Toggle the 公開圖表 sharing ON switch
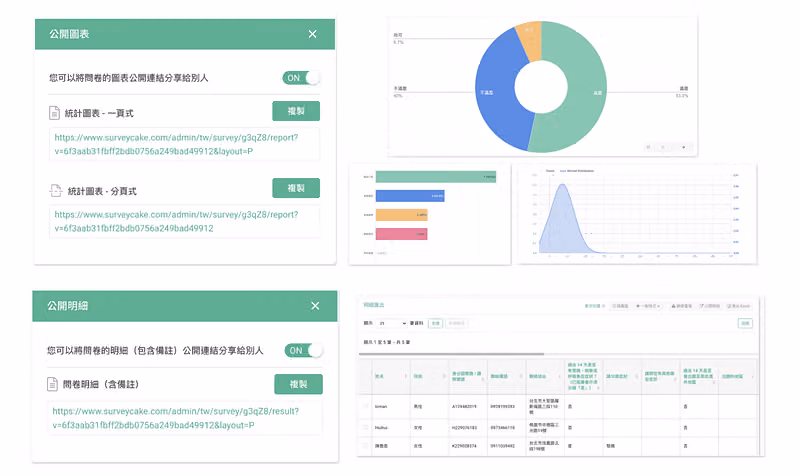This screenshot has width=800, height=476. (301, 78)
